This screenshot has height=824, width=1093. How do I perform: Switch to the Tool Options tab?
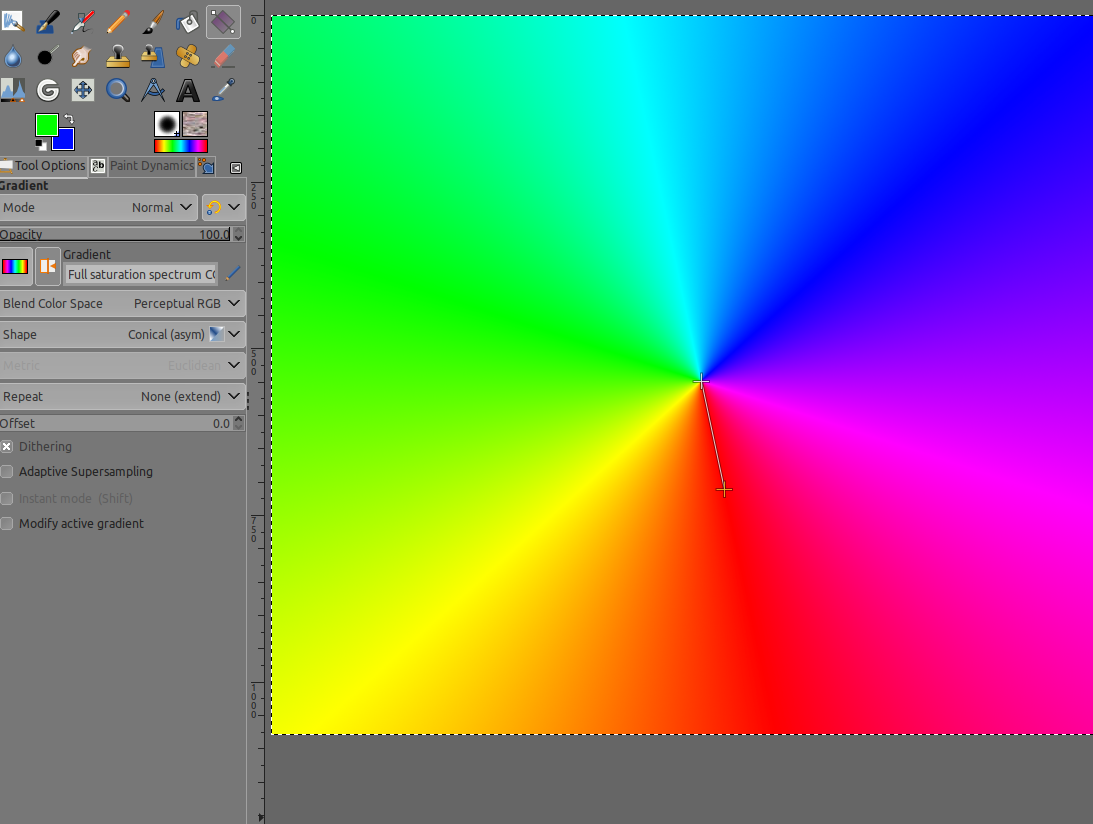click(x=43, y=166)
